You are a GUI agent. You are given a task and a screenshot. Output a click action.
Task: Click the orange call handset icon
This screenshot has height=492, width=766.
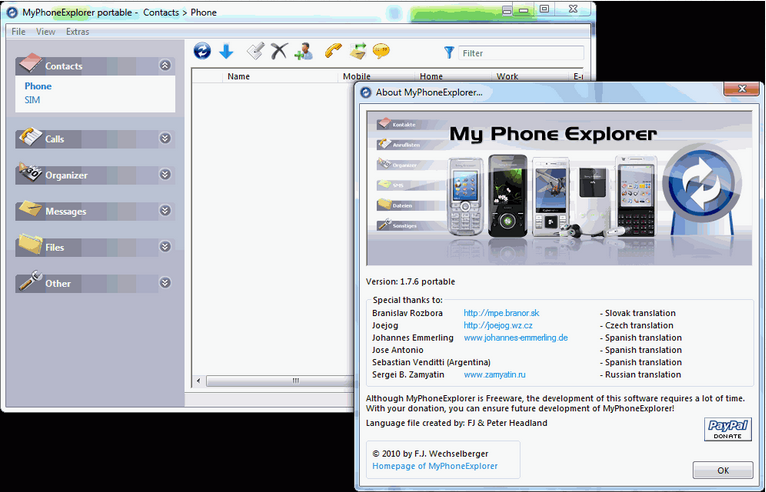(x=333, y=51)
